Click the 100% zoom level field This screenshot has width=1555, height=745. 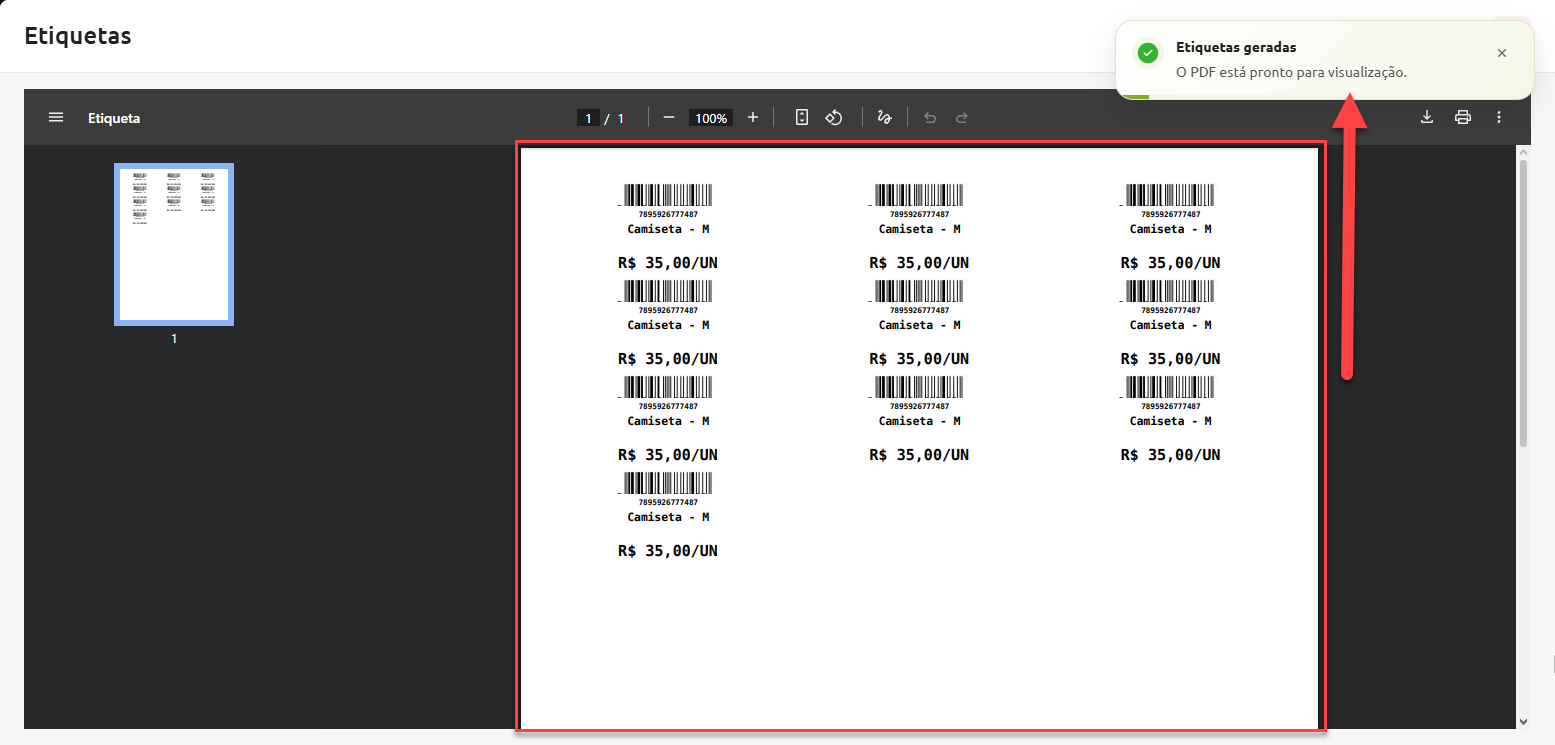711,118
